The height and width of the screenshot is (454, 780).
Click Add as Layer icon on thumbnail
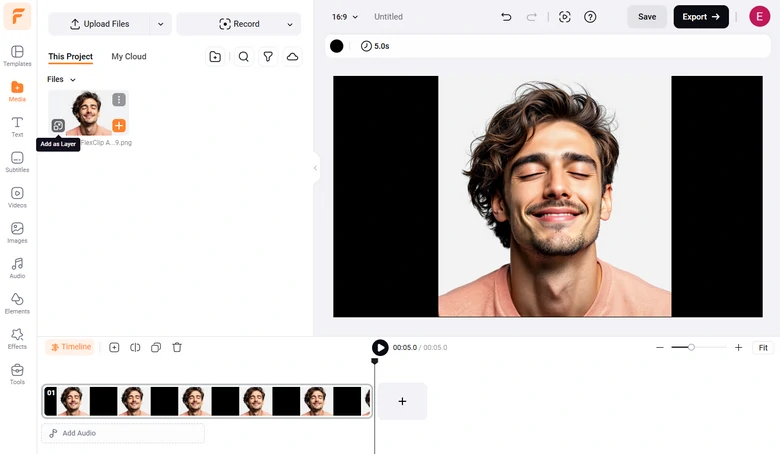58,125
